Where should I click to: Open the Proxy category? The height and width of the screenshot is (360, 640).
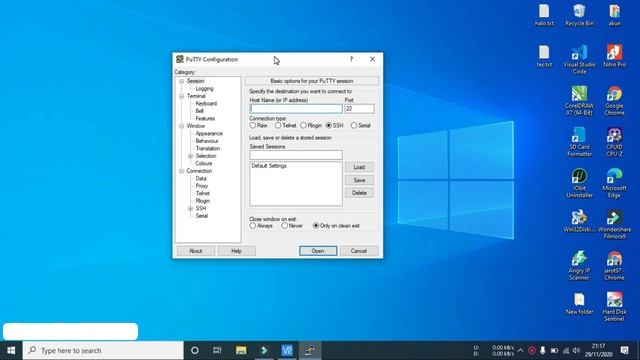[x=202, y=186]
